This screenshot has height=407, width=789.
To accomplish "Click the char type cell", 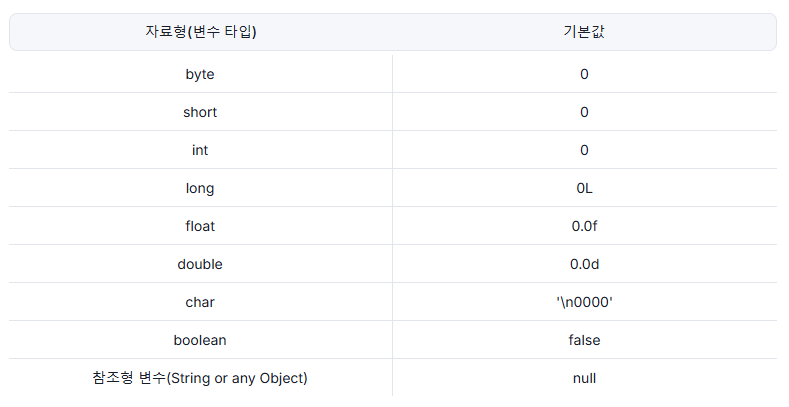I will pyautogui.click(x=200, y=302).
